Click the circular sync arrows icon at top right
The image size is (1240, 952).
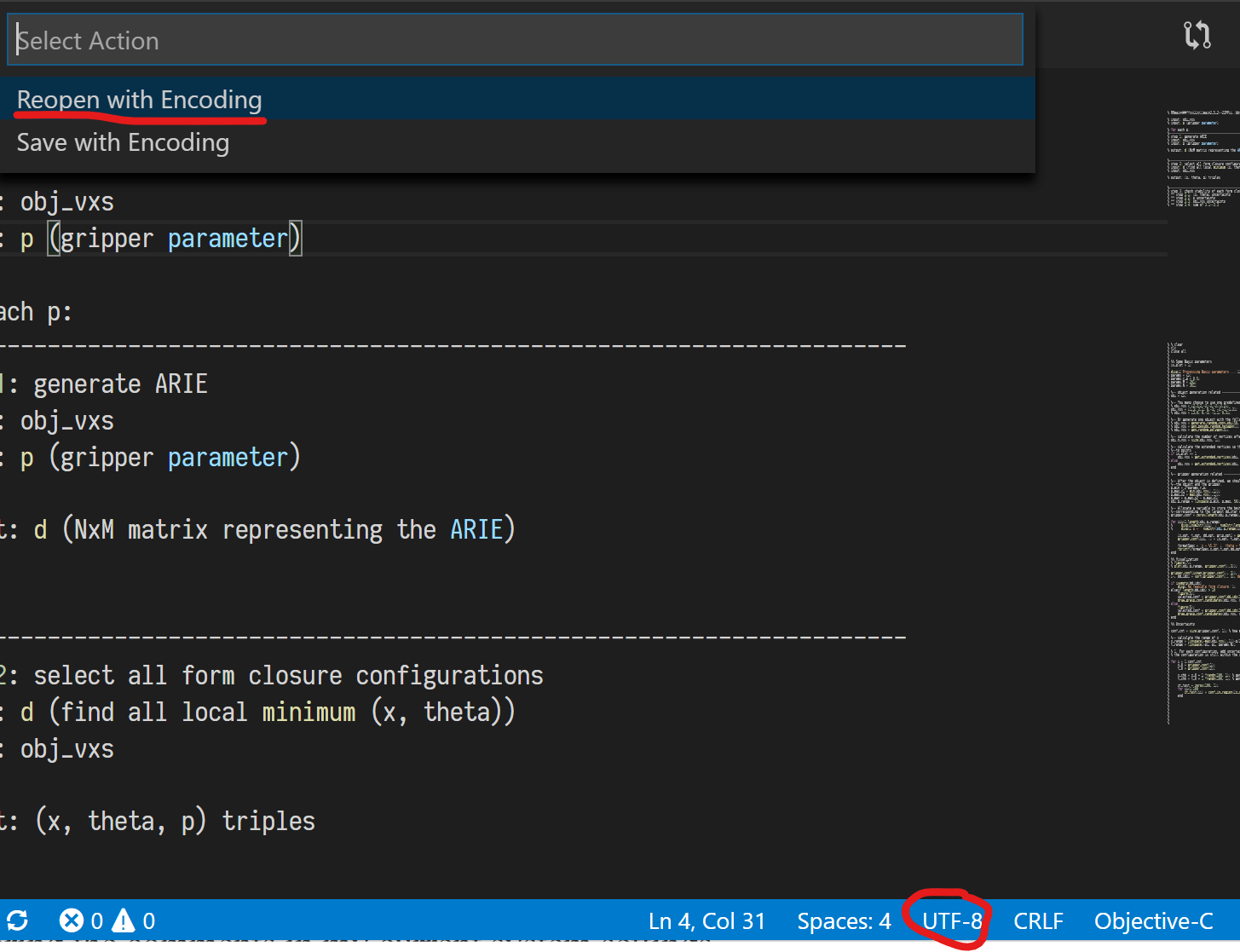coord(1197,34)
